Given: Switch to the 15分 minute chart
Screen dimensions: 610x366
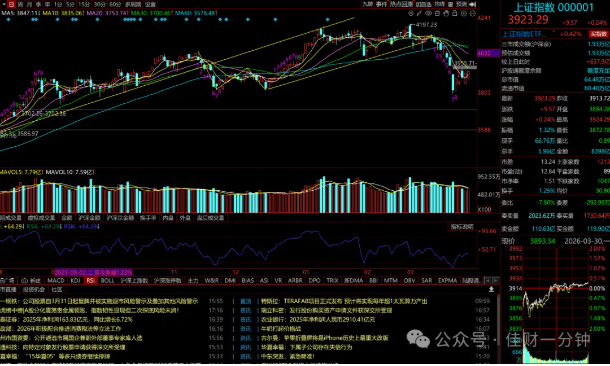Looking at the screenshot, I should click(84, 4).
